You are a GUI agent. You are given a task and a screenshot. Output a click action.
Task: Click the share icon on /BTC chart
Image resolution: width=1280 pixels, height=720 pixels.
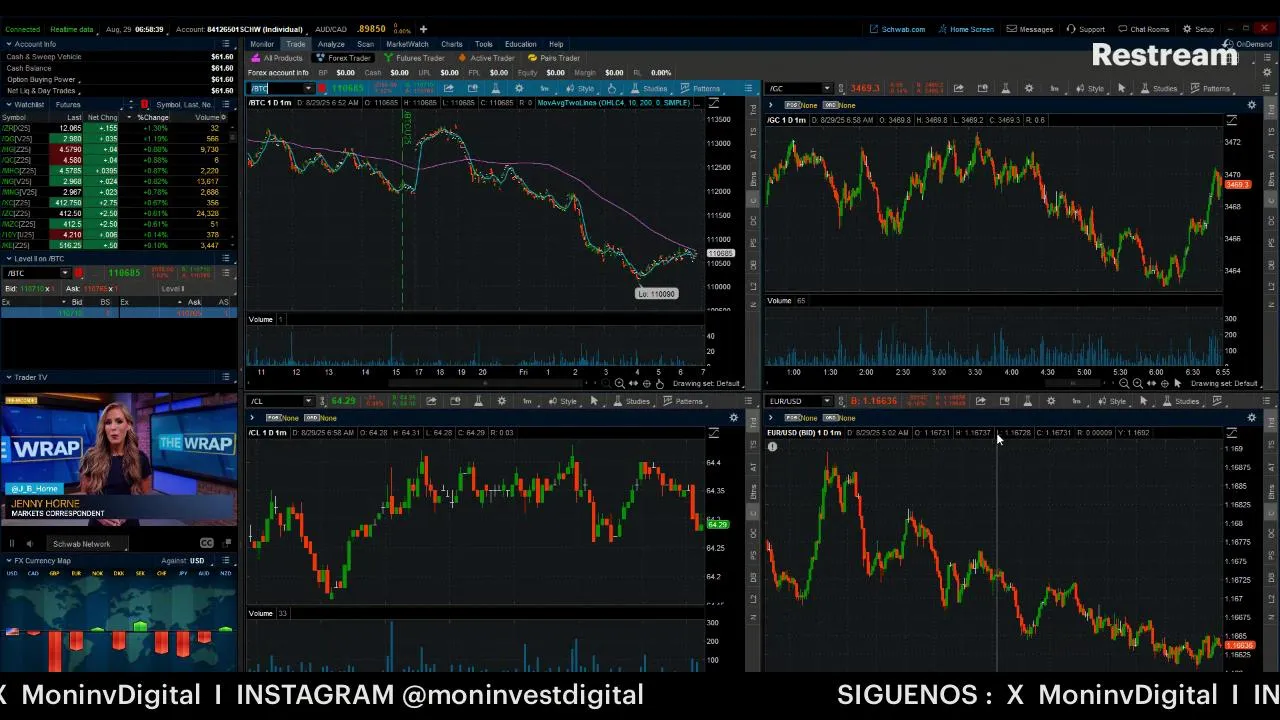tap(448, 89)
